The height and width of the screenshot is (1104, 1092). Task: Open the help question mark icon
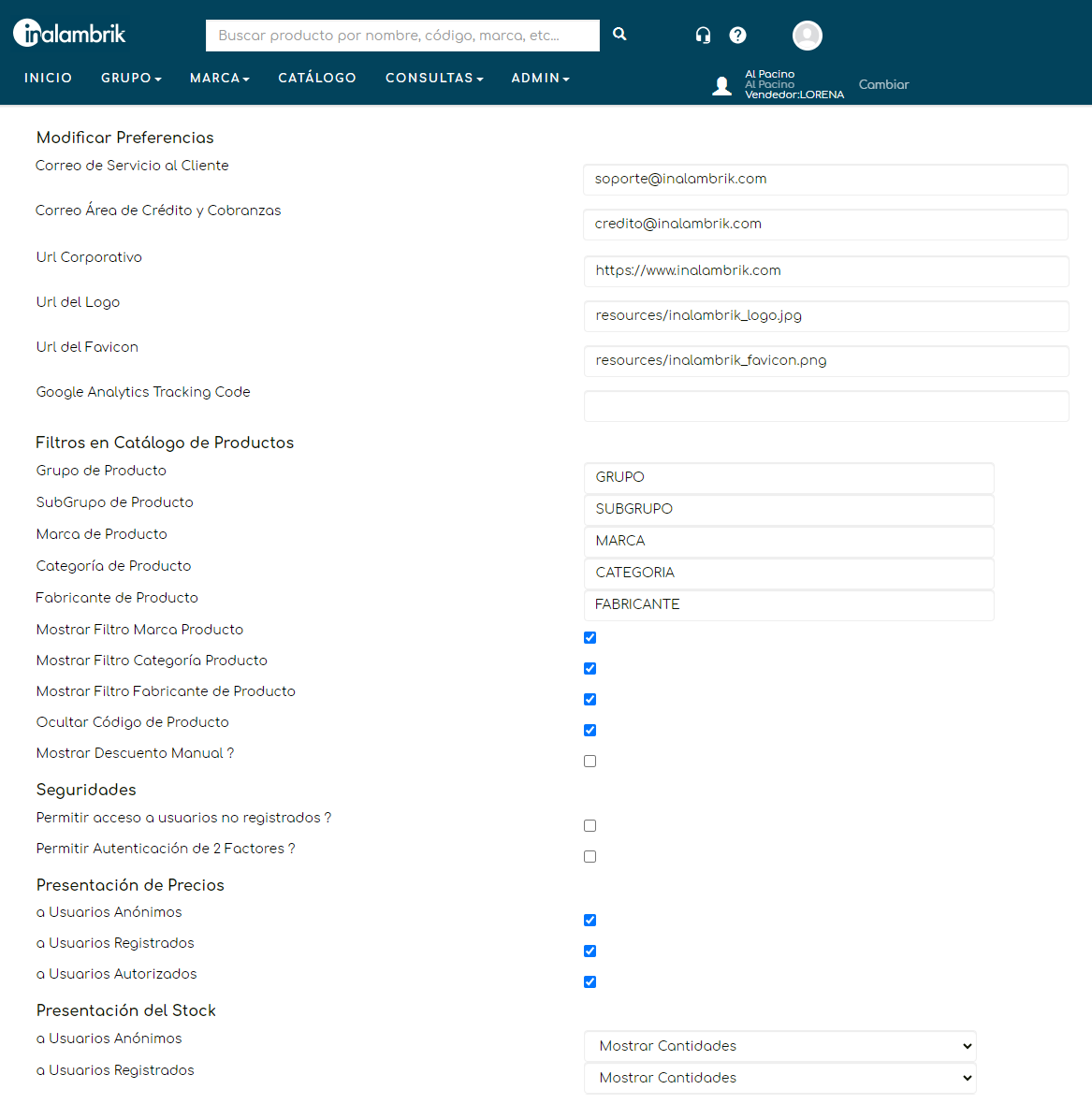coord(737,36)
